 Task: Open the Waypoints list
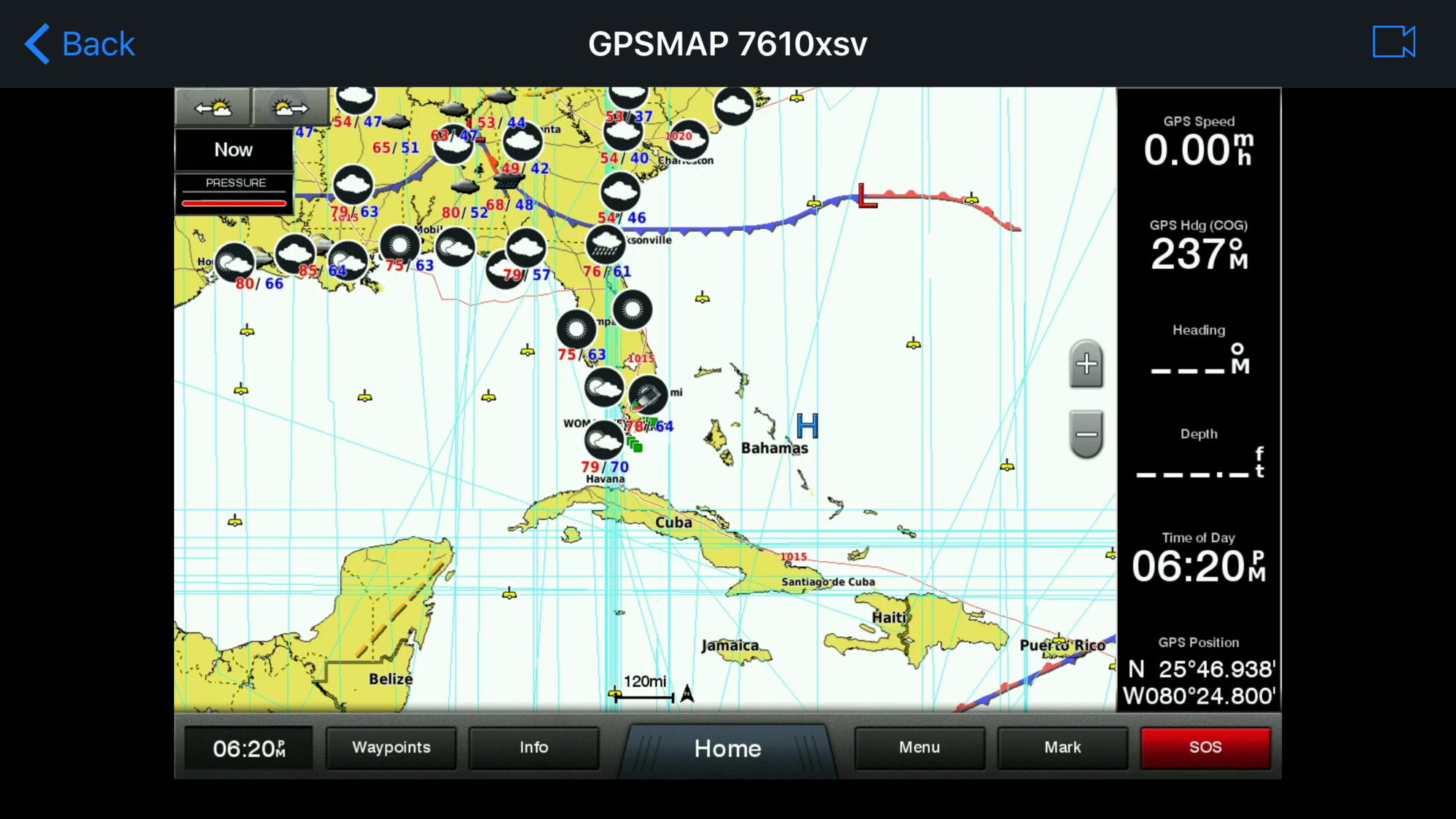(x=391, y=748)
